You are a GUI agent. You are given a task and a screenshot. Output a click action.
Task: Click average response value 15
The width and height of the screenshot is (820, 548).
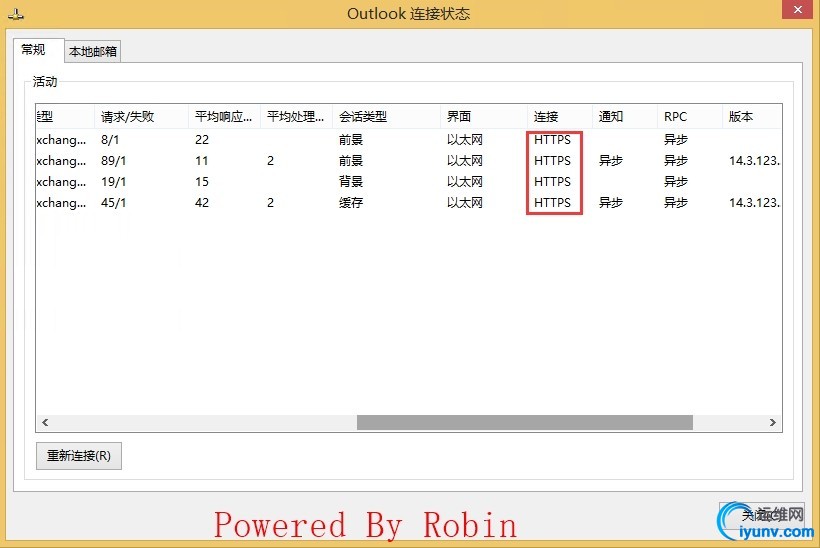(202, 181)
